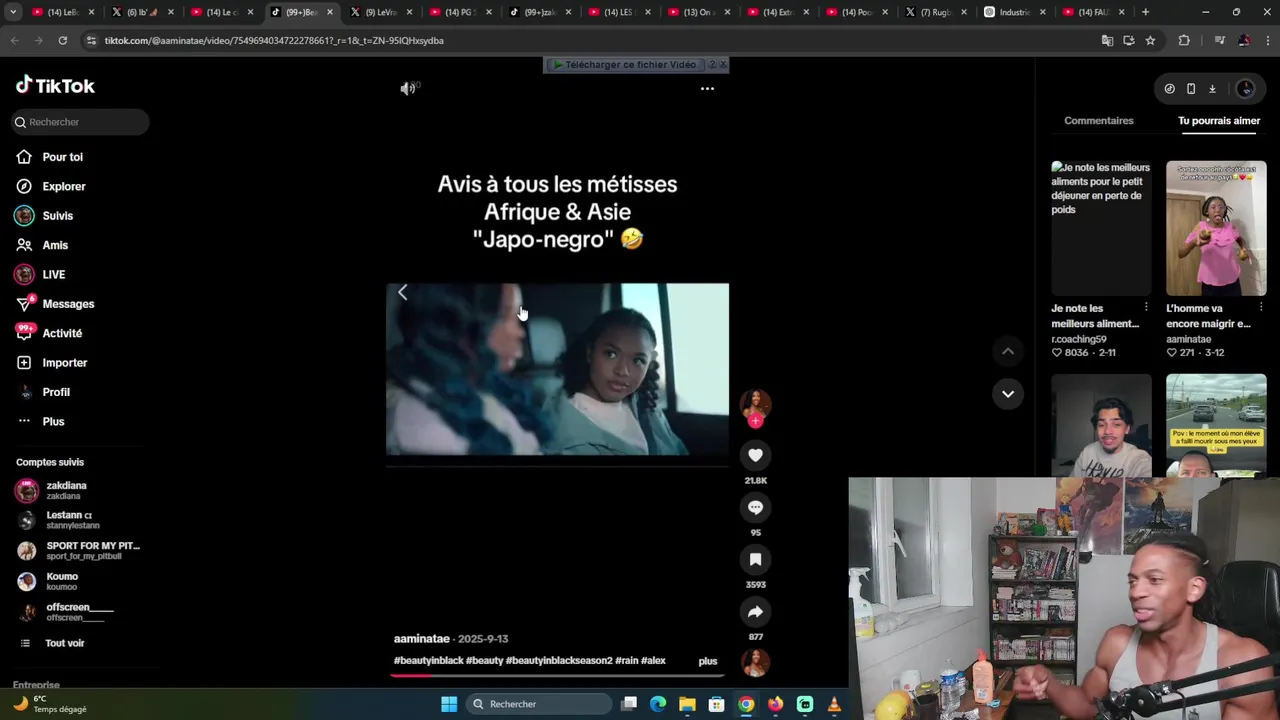Expand the caption with plus

coord(707,661)
